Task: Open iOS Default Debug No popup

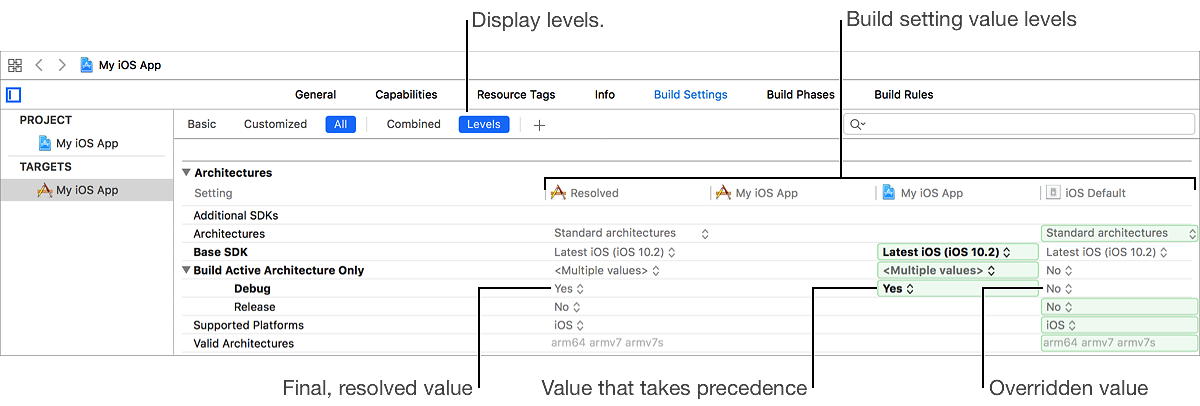Action: [1059, 288]
